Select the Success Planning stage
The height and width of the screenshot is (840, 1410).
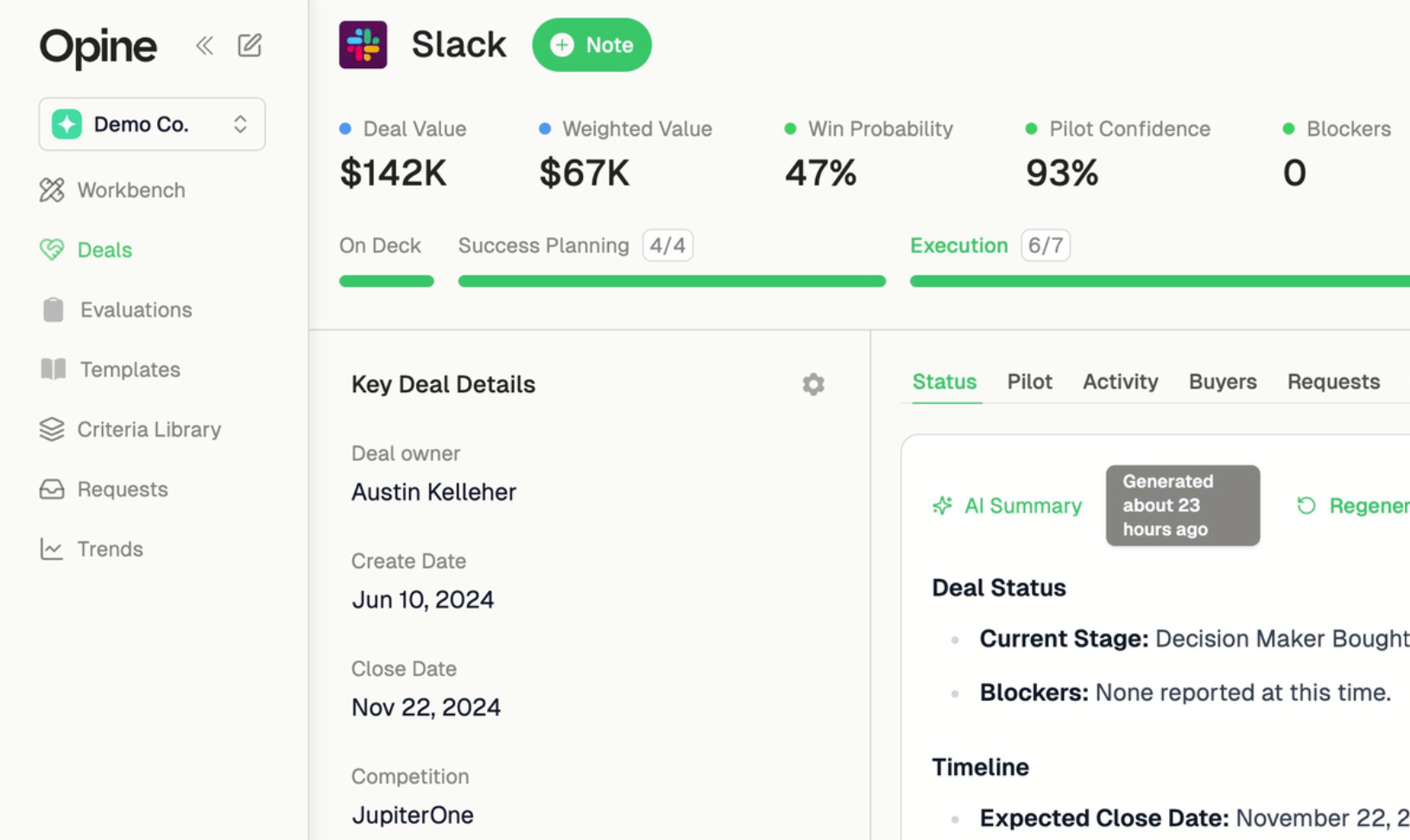pos(543,246)
